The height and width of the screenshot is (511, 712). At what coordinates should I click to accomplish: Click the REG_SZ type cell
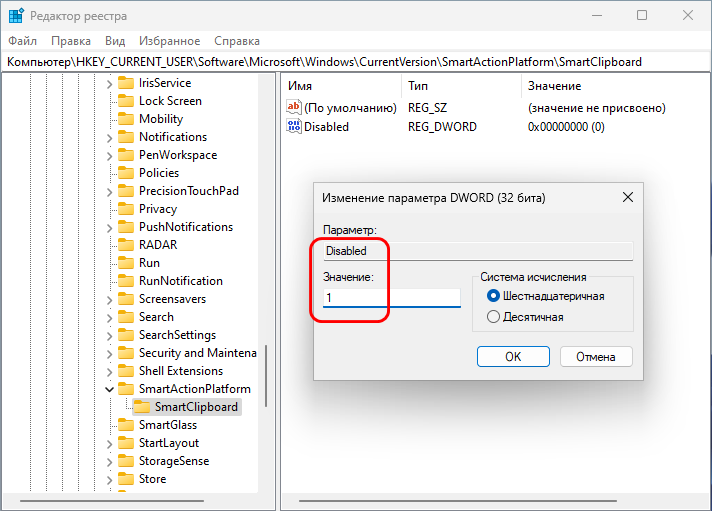click(x=427, y=108)
